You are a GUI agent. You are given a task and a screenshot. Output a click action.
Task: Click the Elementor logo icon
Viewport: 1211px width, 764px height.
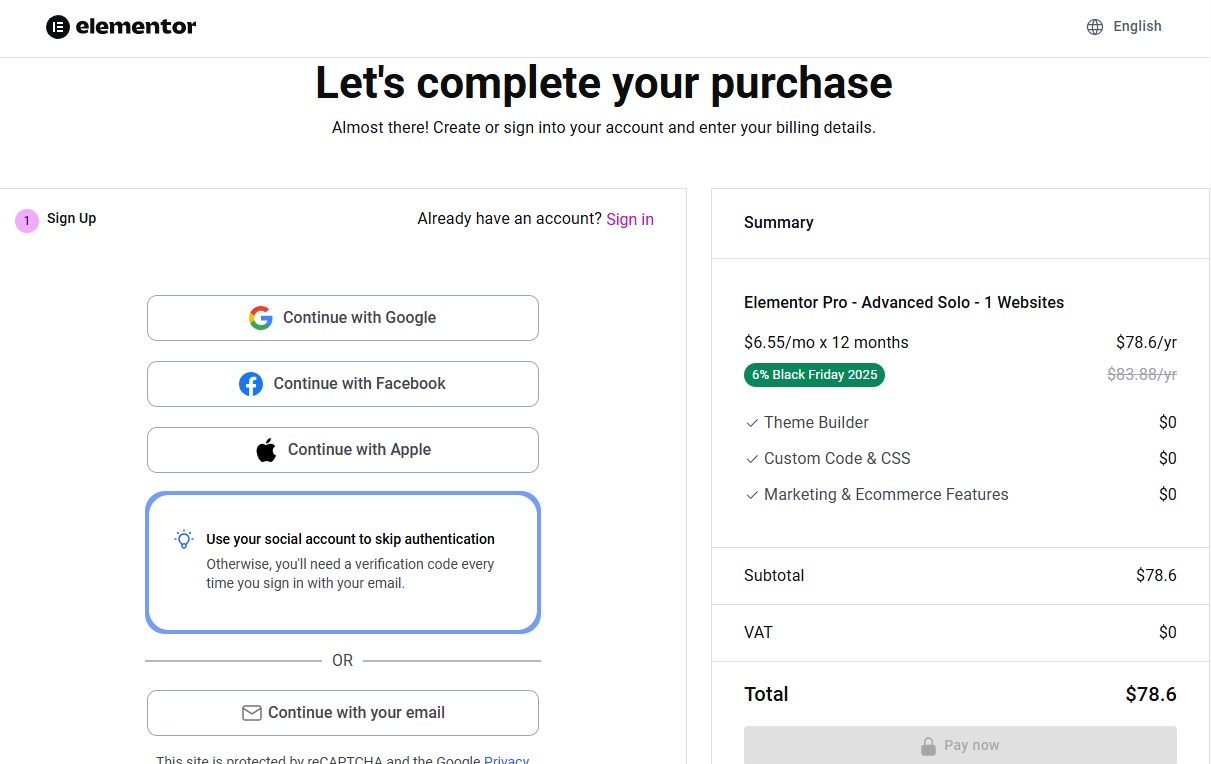[x=58, y=26]
